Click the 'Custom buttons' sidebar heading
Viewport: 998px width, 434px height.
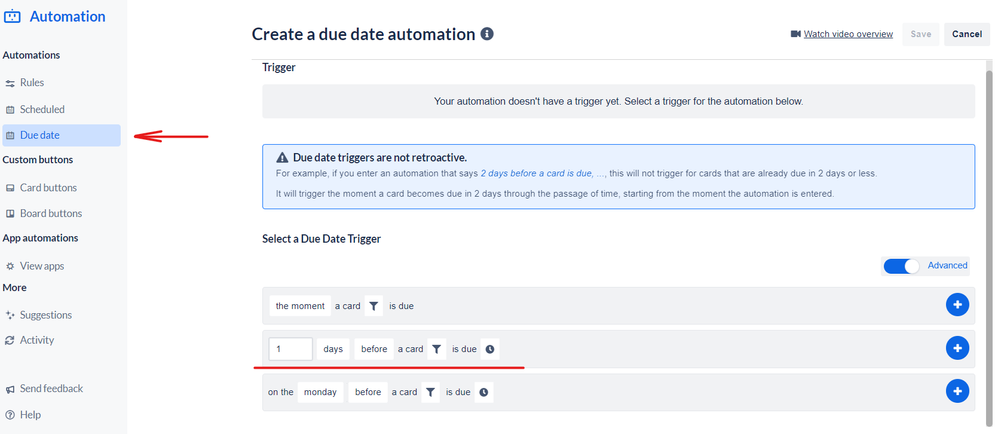pos(38,160)
